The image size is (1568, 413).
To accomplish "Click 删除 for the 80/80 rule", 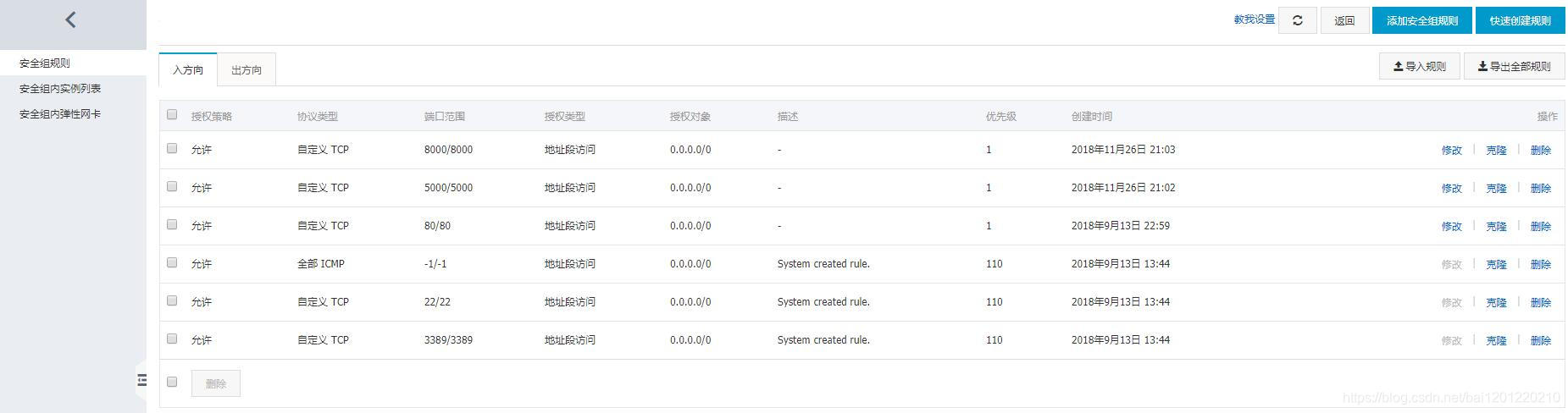I will point(1541,226).
